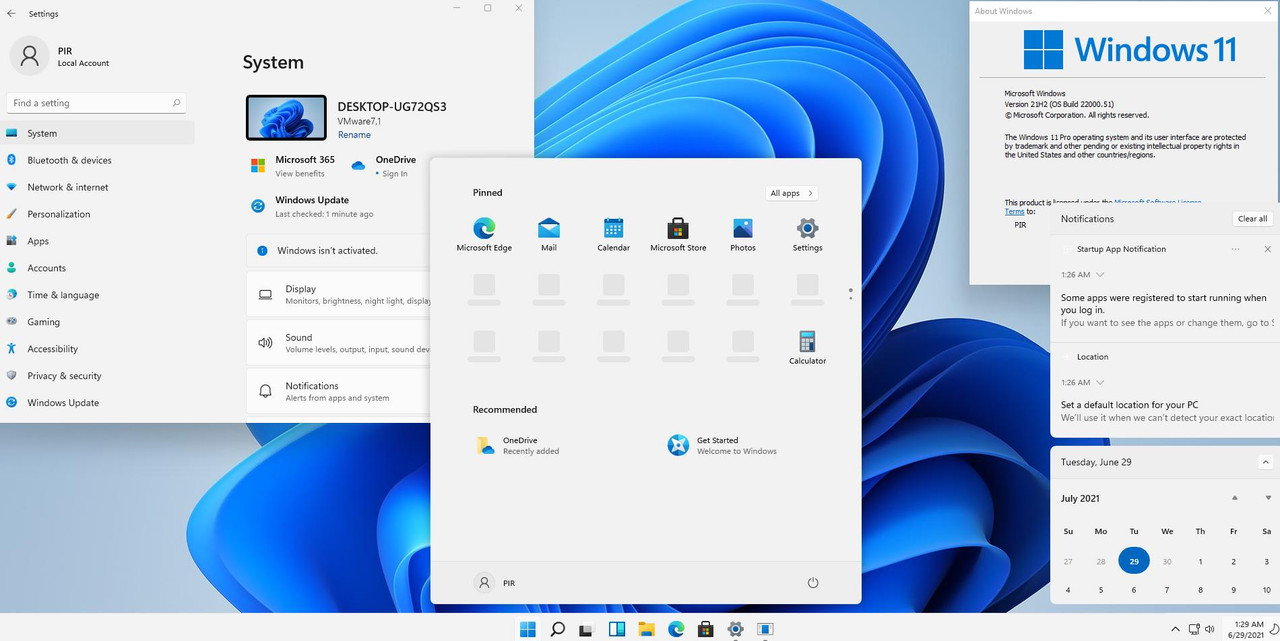Open Time & language settings
1280x641 pixels.
pyautogui.click(x=98, y=295)
